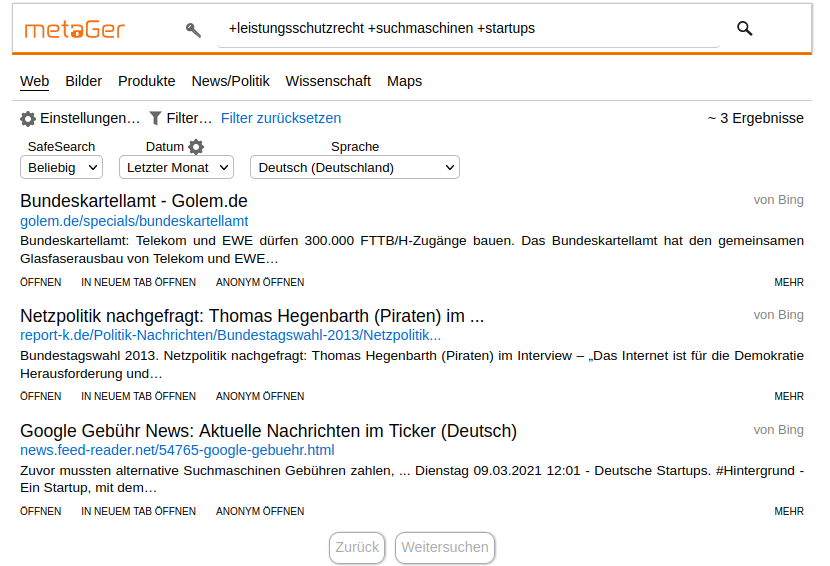Click von Bing beside the Netzpolitik result
Viewport: 830px width, 566px height.
coord(779,315)
